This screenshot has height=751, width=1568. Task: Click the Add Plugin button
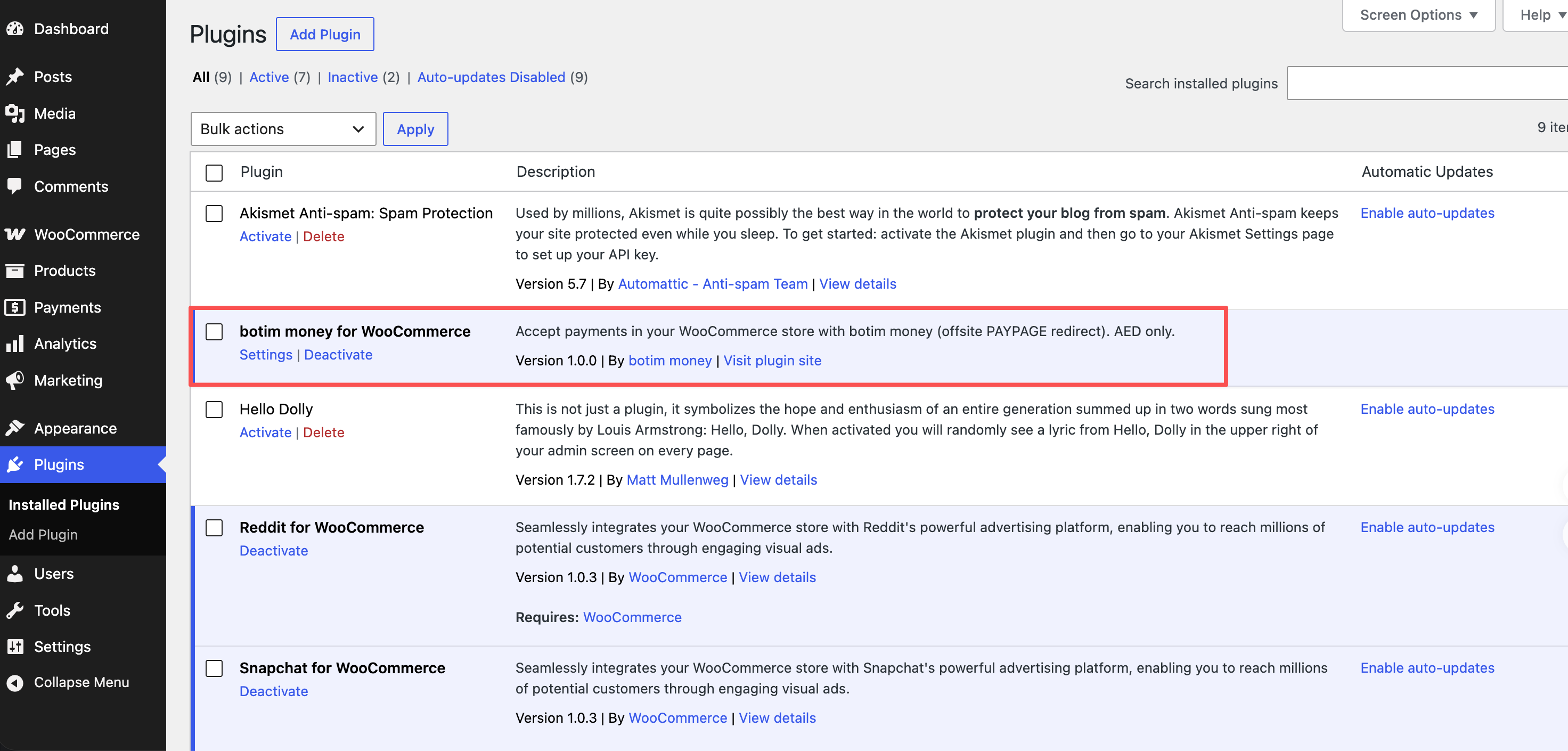(x=325, y=34)
